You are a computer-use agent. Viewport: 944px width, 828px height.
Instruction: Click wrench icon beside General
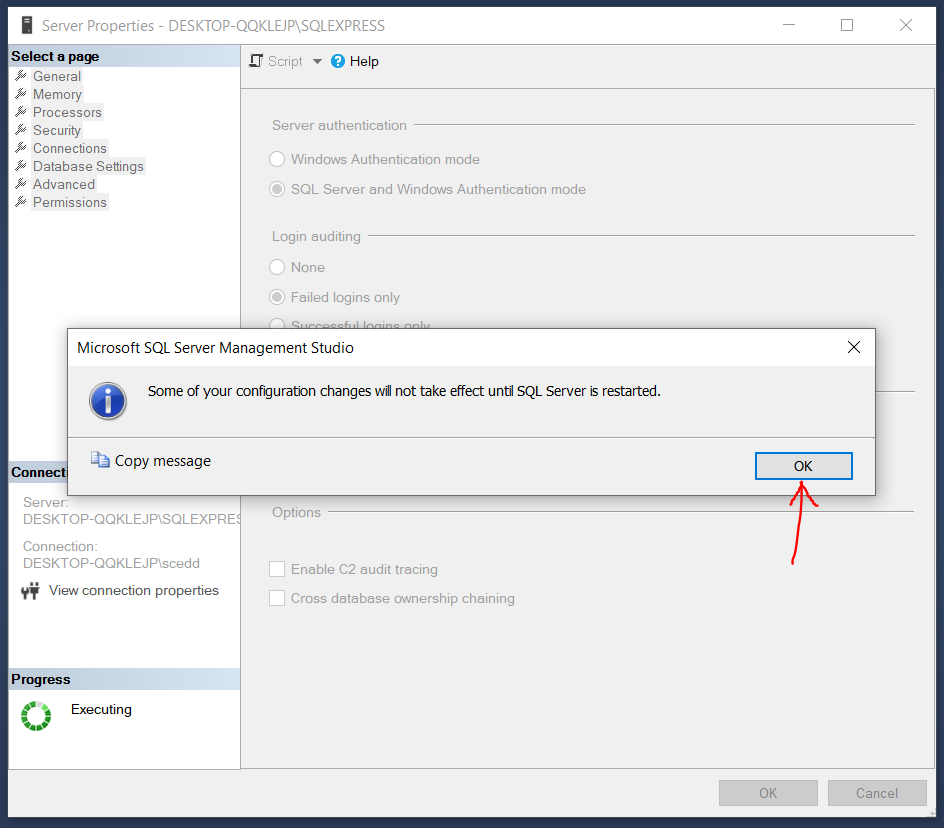coord(20,76)
